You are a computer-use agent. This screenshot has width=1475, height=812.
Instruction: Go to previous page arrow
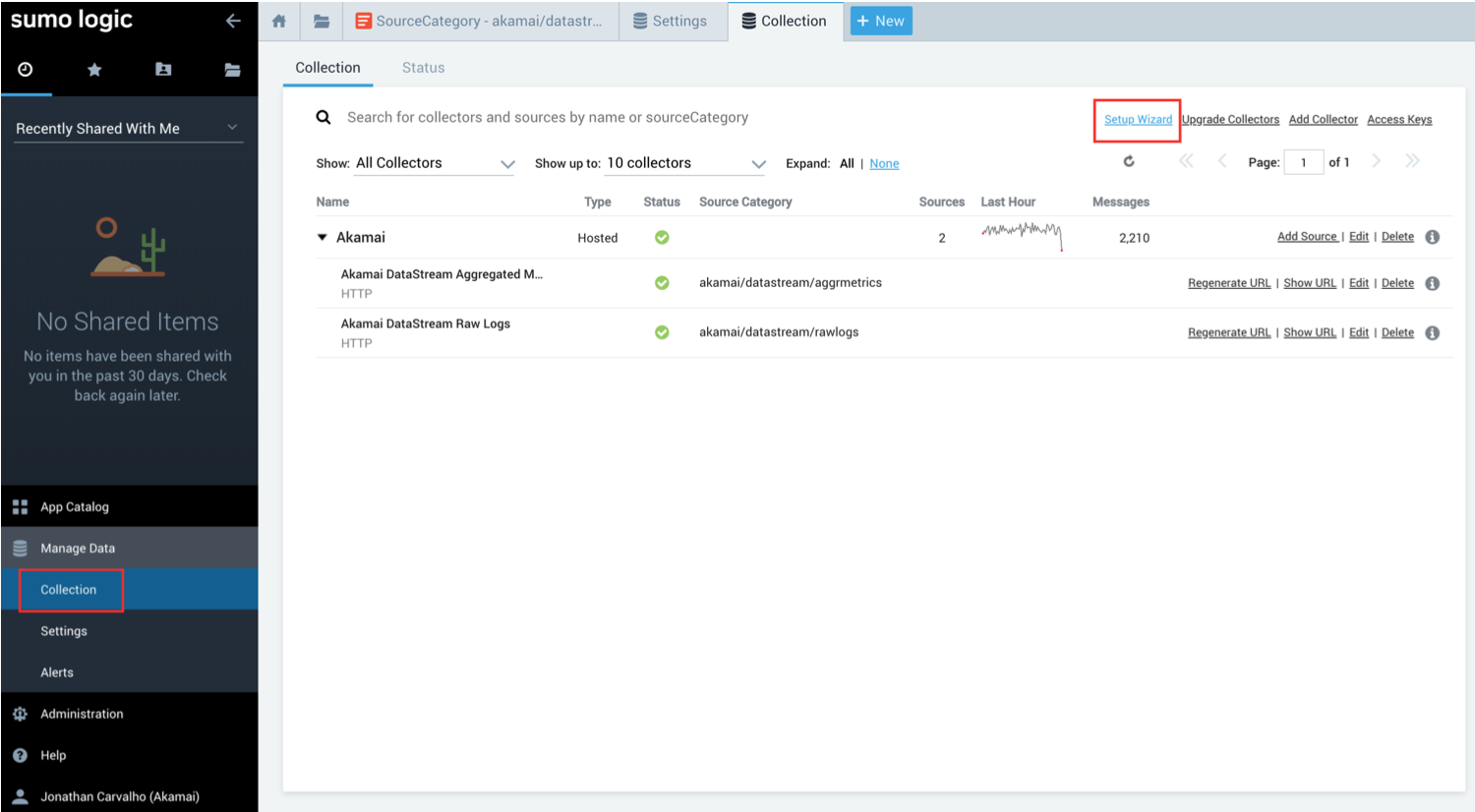coord(1222,161)
